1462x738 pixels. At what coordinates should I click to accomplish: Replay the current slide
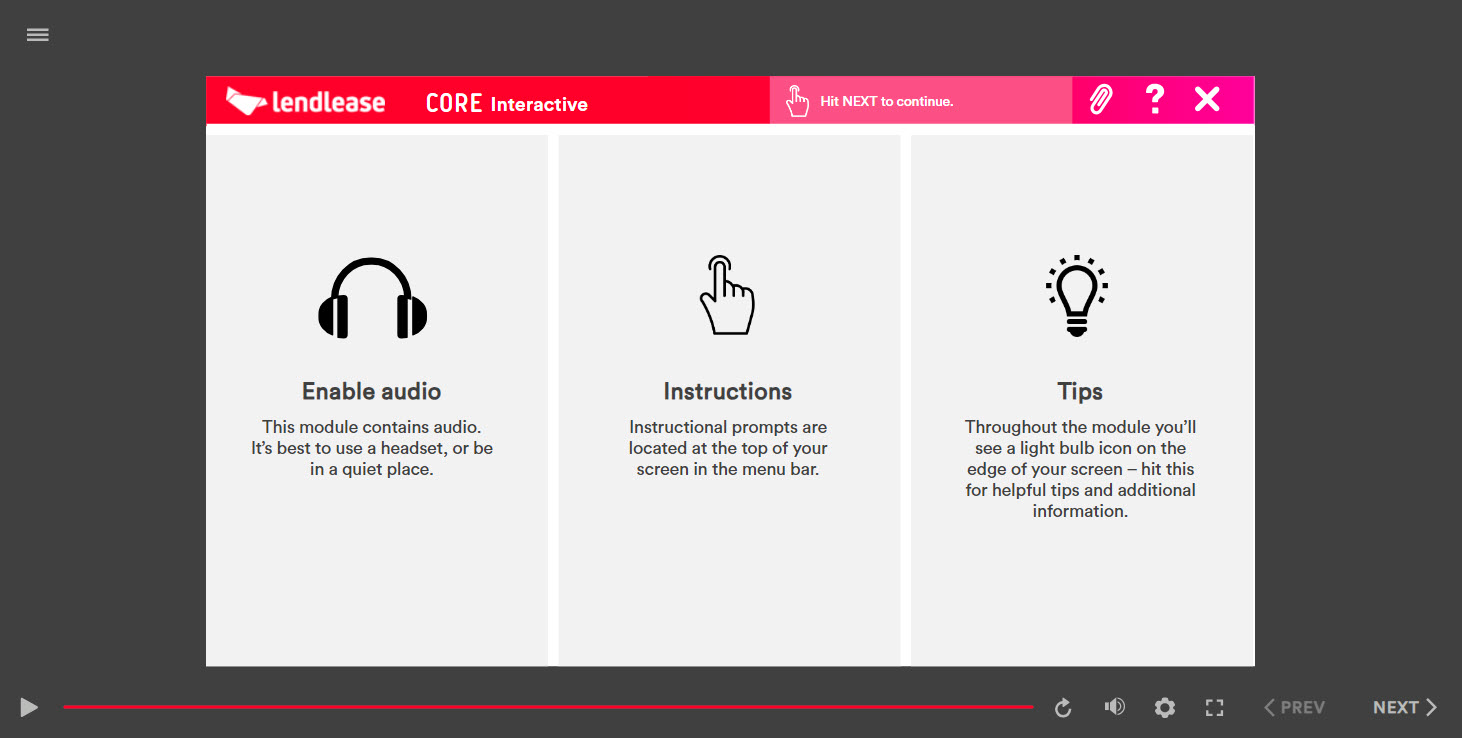pos(1063,708)
